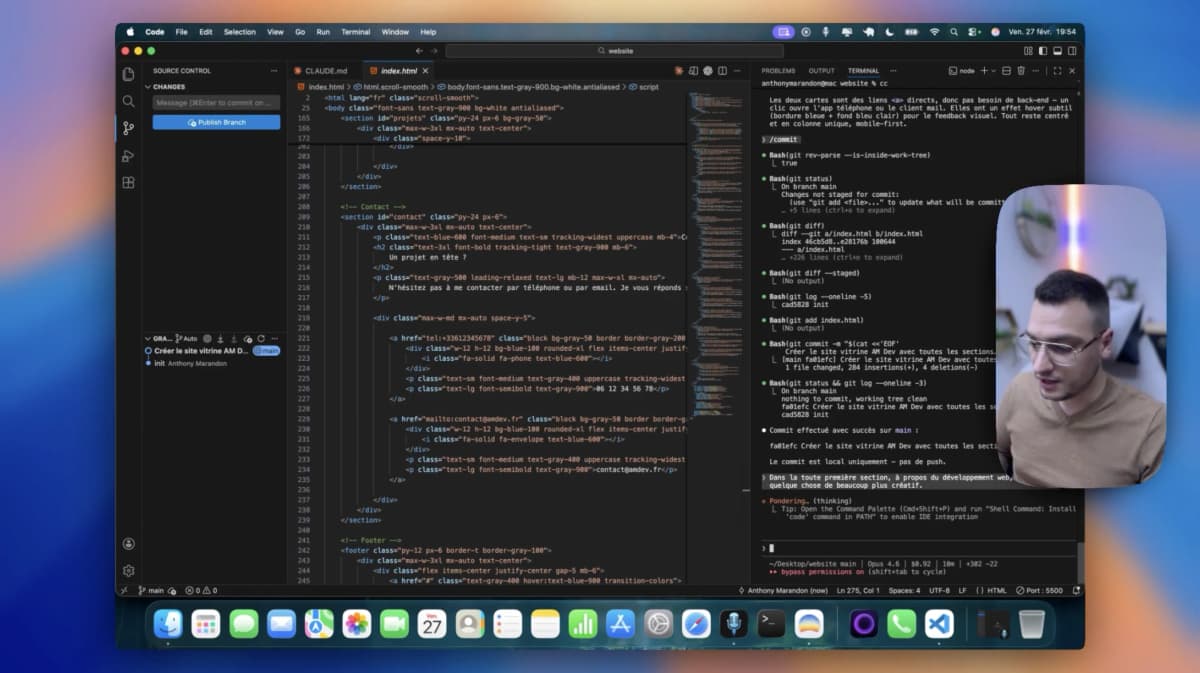Kill terminal with the trash icon

(x=1021, y=71)
